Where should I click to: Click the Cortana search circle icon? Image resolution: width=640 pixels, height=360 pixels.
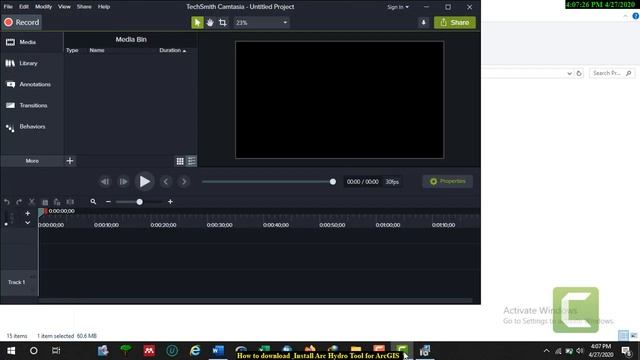[34, 351]
